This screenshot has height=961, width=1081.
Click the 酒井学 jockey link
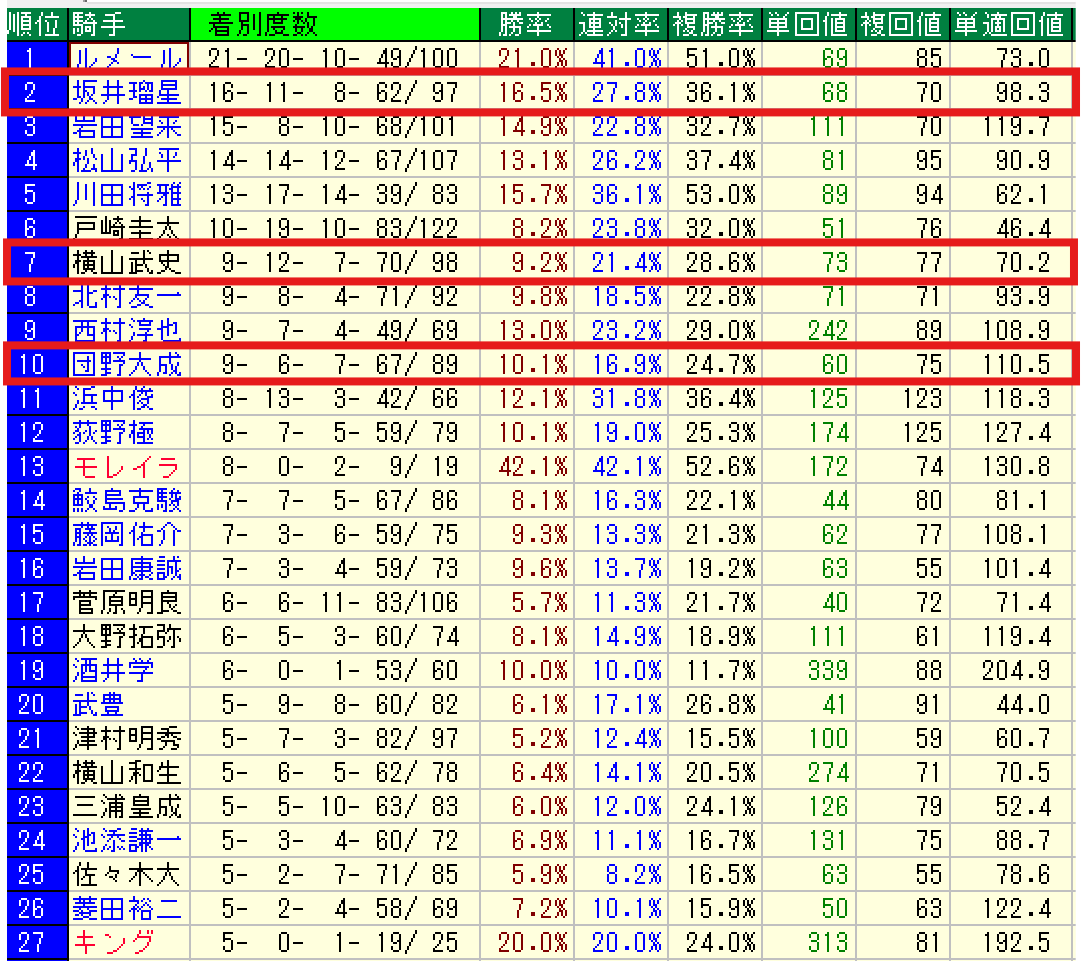click(113, 669)
